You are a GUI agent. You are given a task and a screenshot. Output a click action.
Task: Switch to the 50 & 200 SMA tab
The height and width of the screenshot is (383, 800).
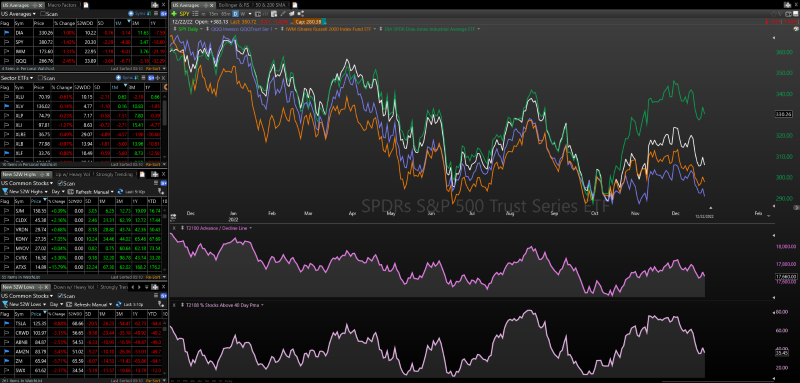point(270,5)
